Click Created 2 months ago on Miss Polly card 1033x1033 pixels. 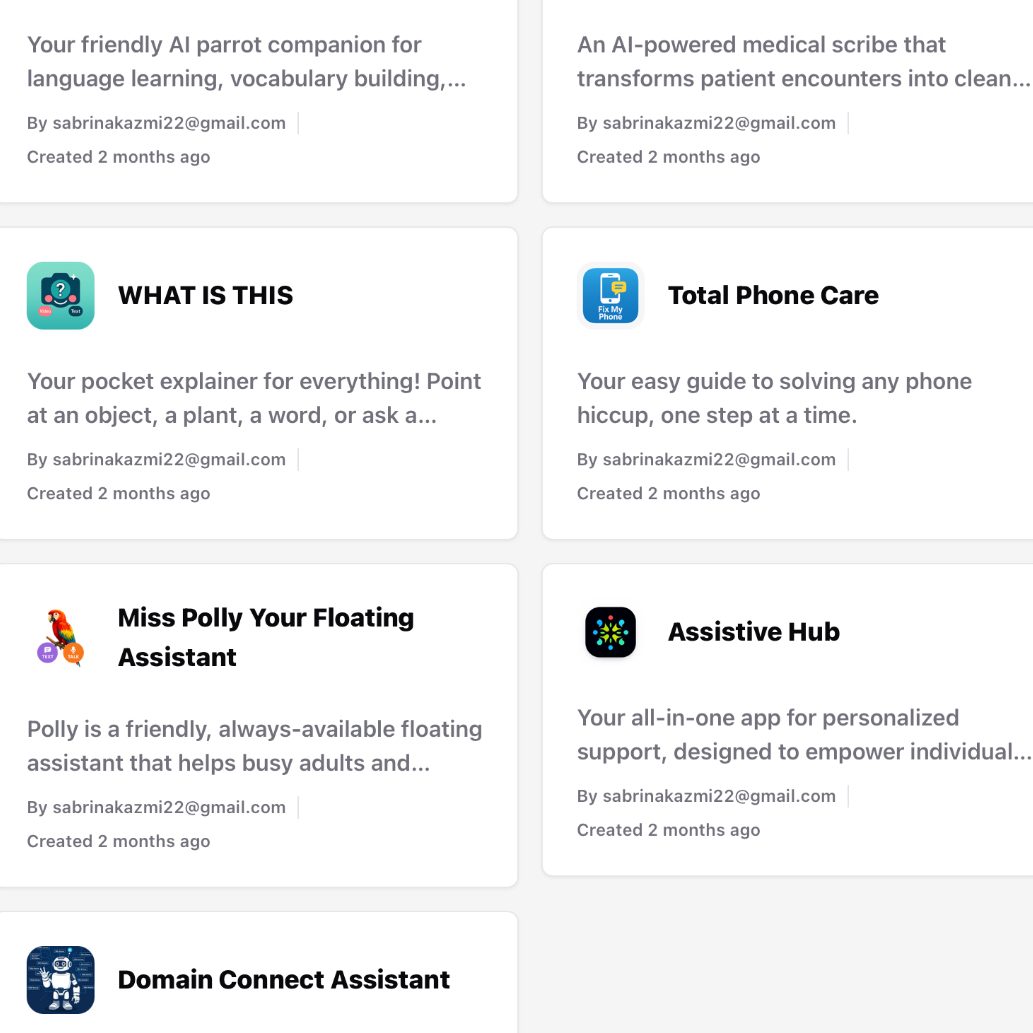coord(118,842)
